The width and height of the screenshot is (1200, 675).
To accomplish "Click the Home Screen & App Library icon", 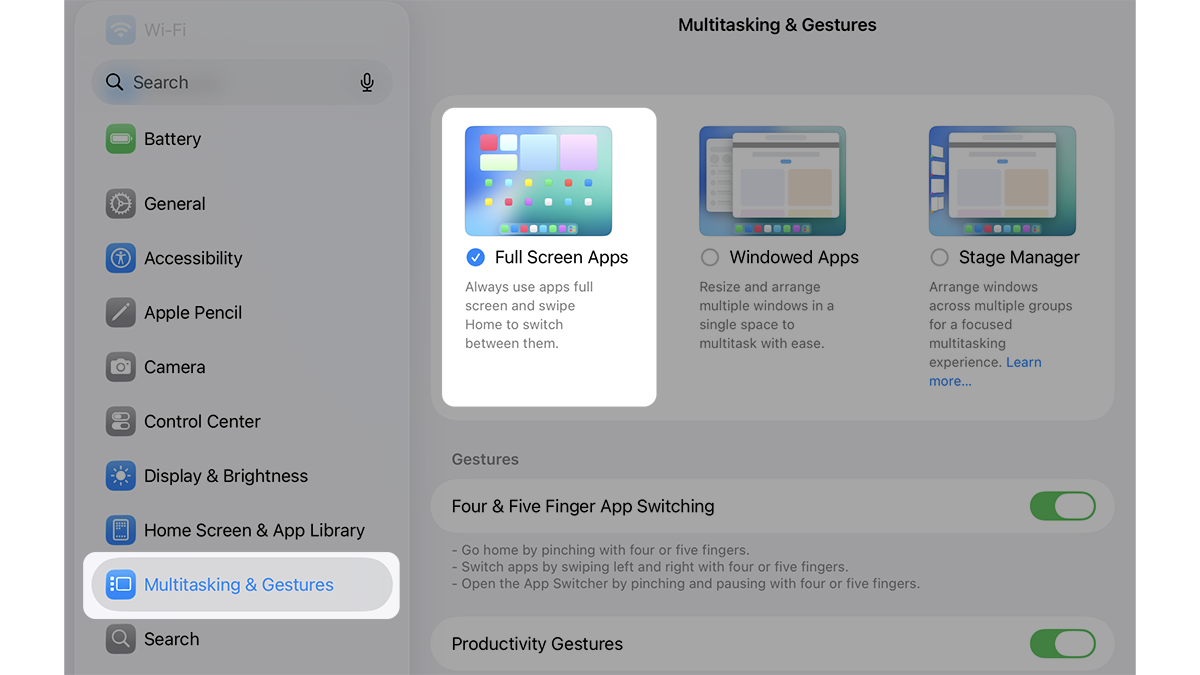I will (121, 530).
